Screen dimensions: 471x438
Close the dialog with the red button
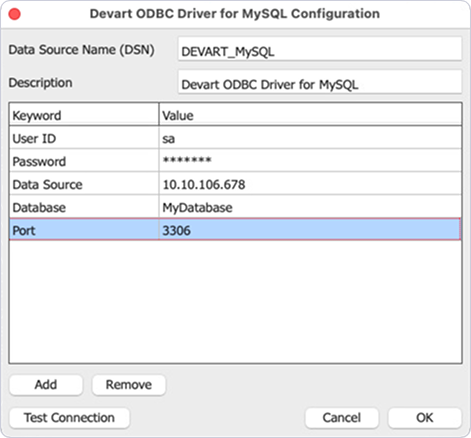point(15,14)
